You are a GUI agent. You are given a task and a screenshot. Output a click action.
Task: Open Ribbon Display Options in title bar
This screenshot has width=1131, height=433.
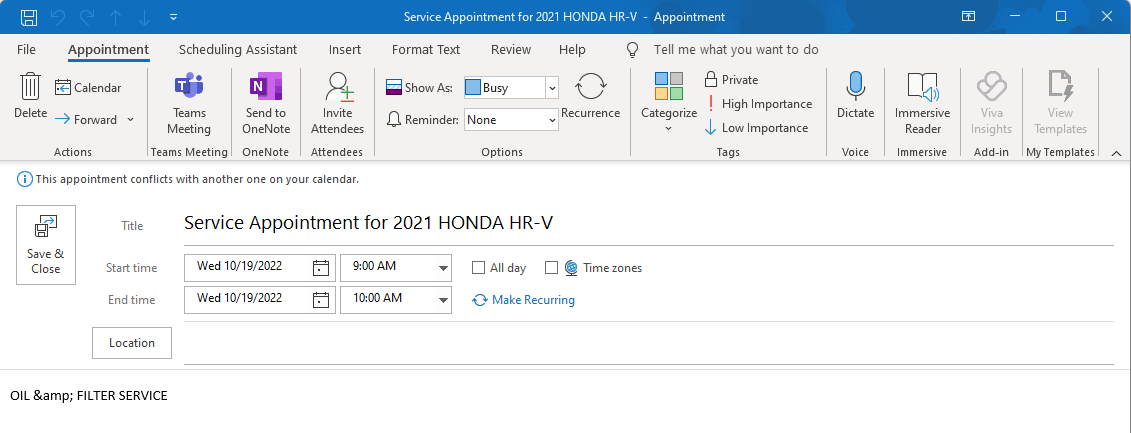click(969, 16)
